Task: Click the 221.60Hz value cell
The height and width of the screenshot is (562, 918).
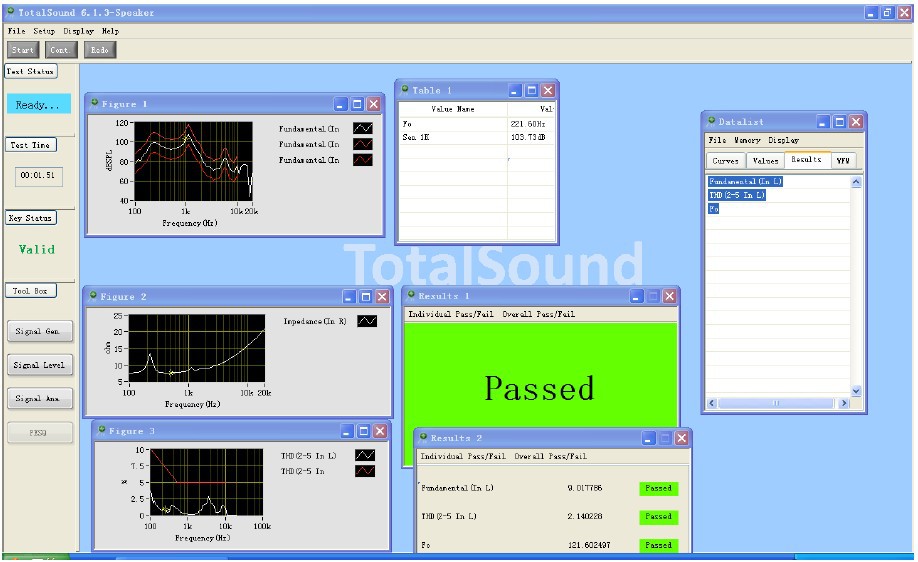Action: [x=528, y=124]
